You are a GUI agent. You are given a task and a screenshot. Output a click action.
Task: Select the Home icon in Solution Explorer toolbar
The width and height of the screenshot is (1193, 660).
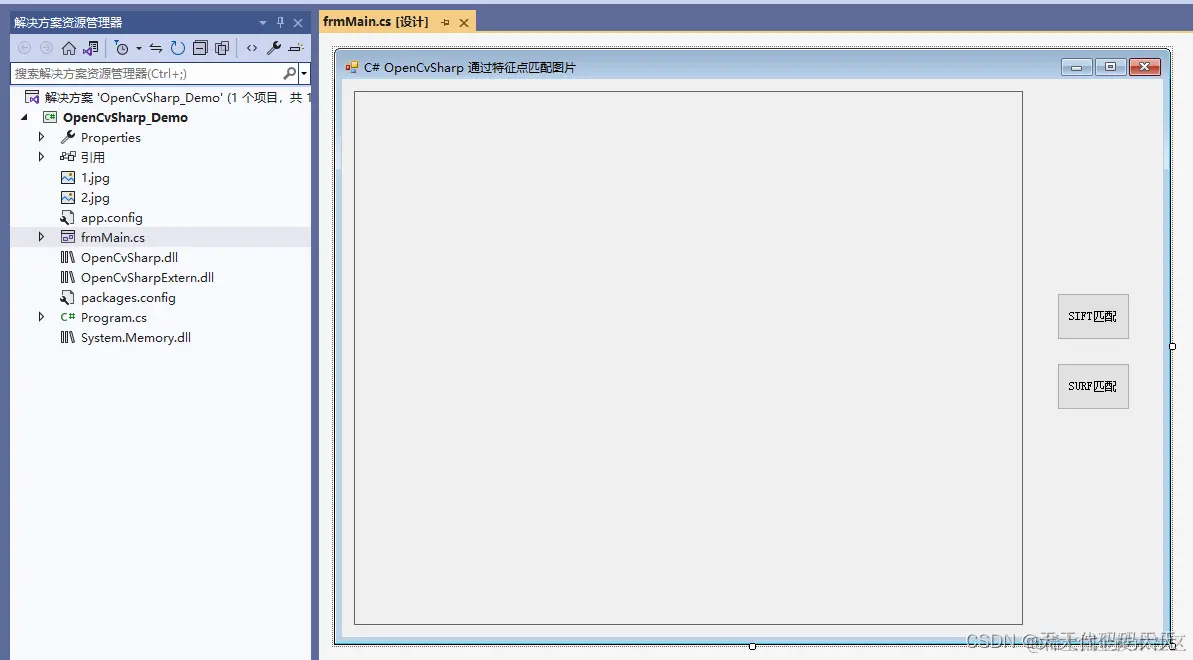pos(68,47)
